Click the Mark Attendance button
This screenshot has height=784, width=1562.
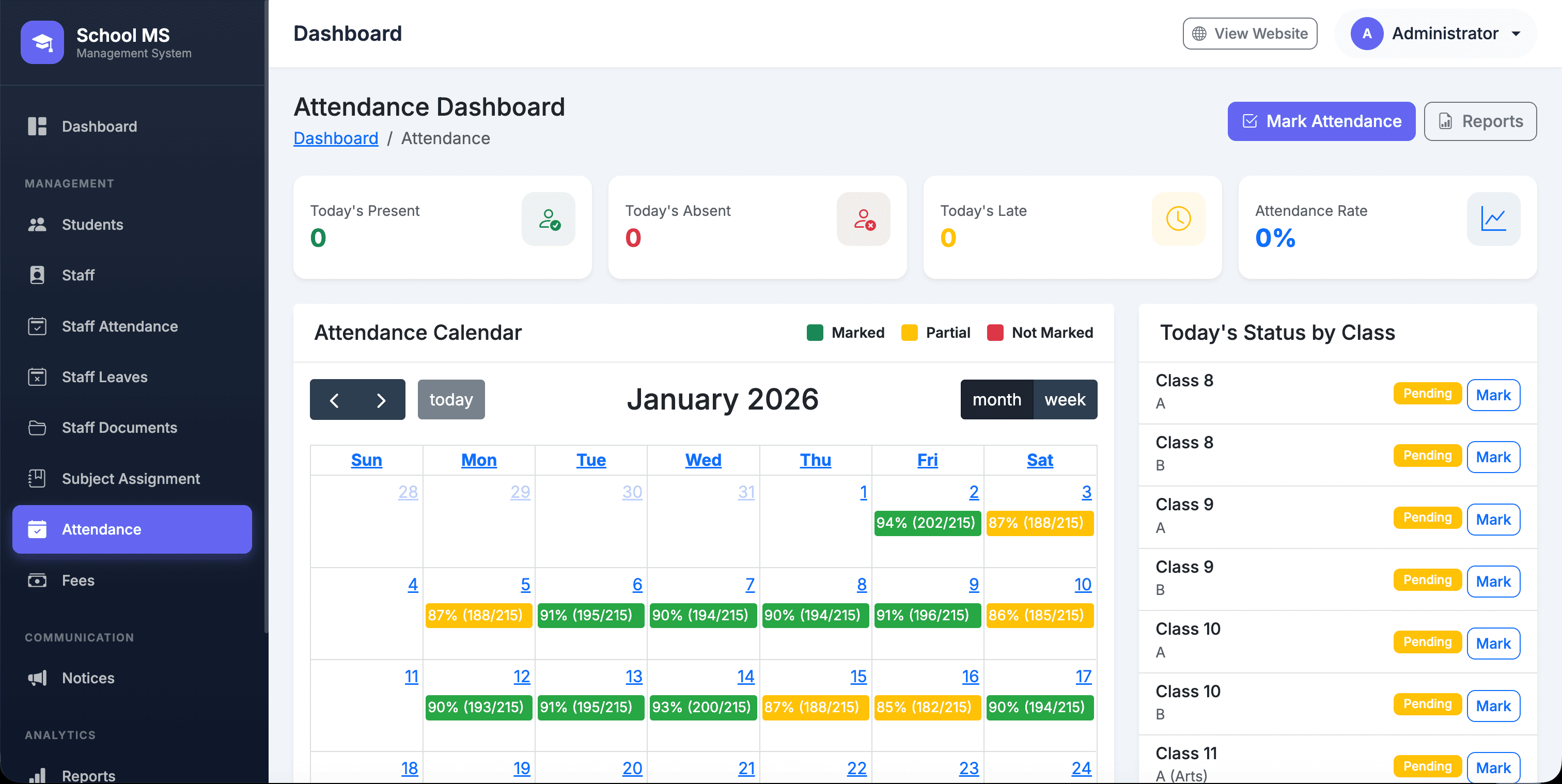pyautogui.click(x=1321, y=121)
